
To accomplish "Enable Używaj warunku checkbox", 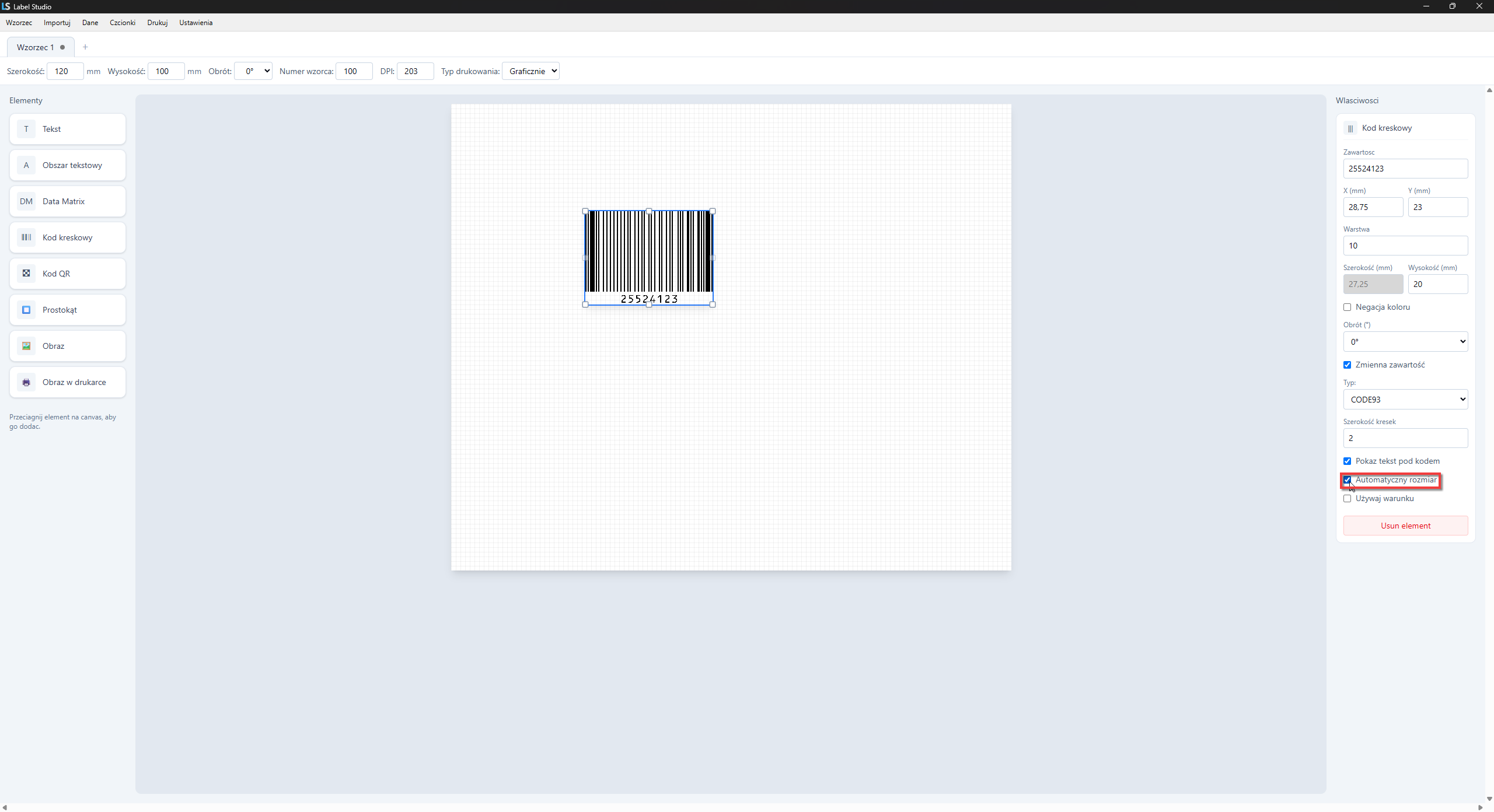I will click(1347, 499).
